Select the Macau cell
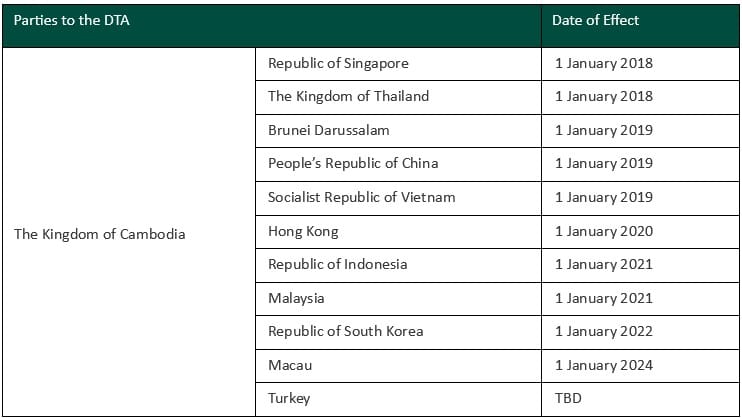Screen dimensions: 742x418 290,365
